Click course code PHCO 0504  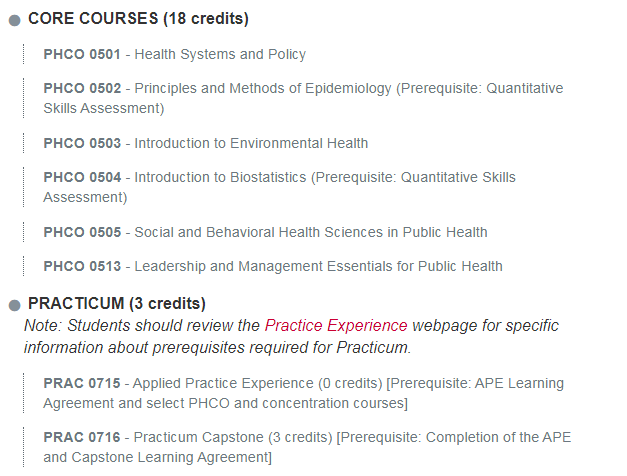coord(82,177)
